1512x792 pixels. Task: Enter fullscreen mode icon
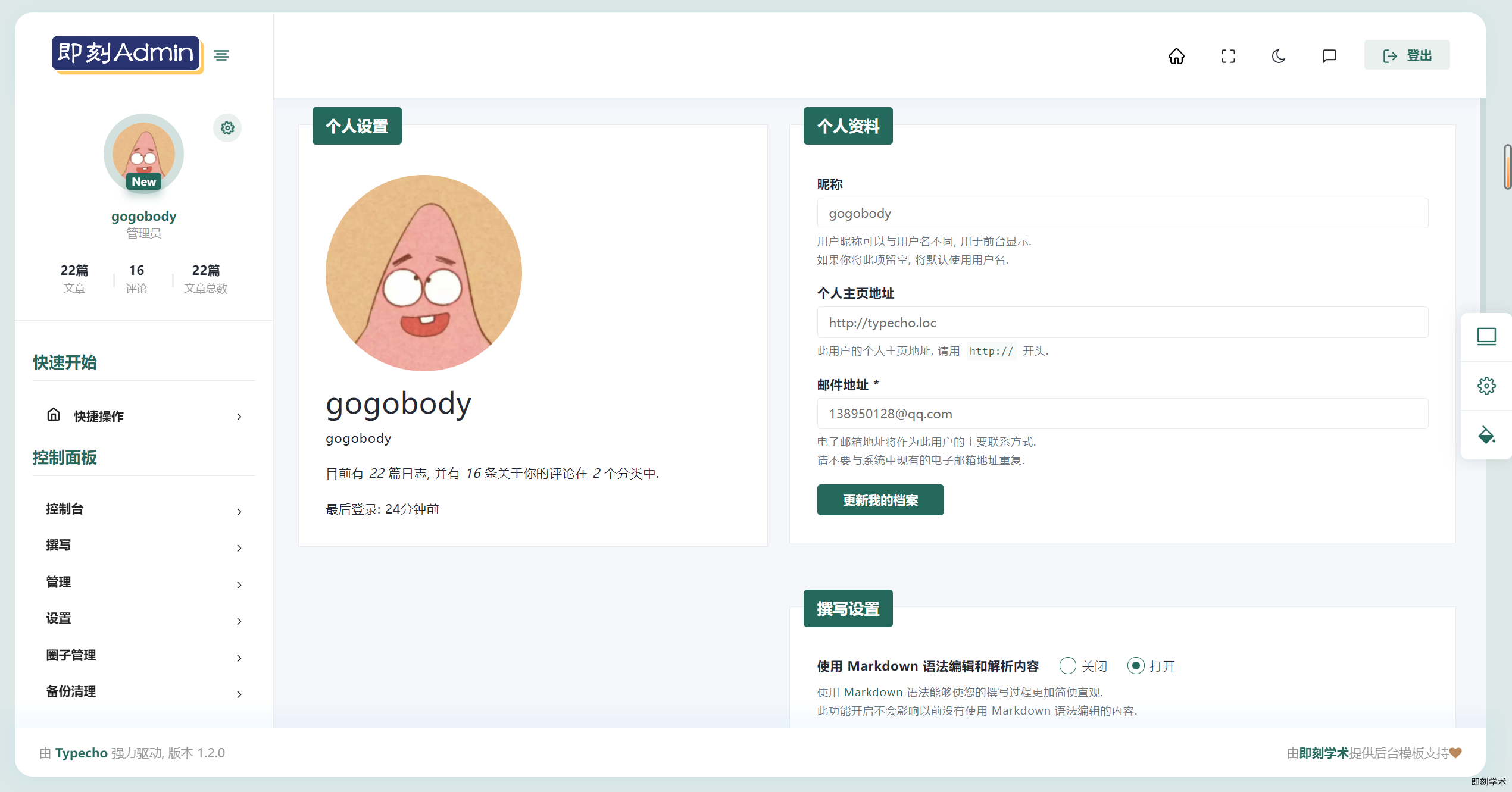1228,56
